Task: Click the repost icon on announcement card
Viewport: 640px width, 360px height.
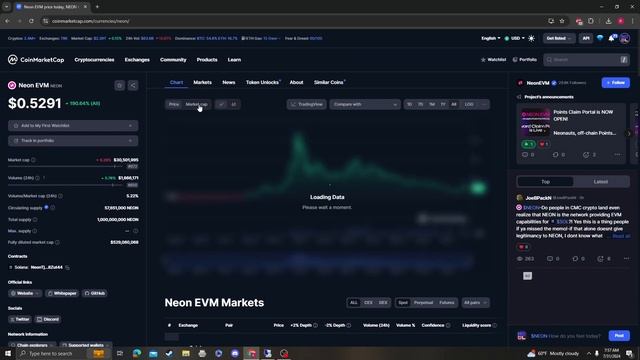Action: point(555,155)
